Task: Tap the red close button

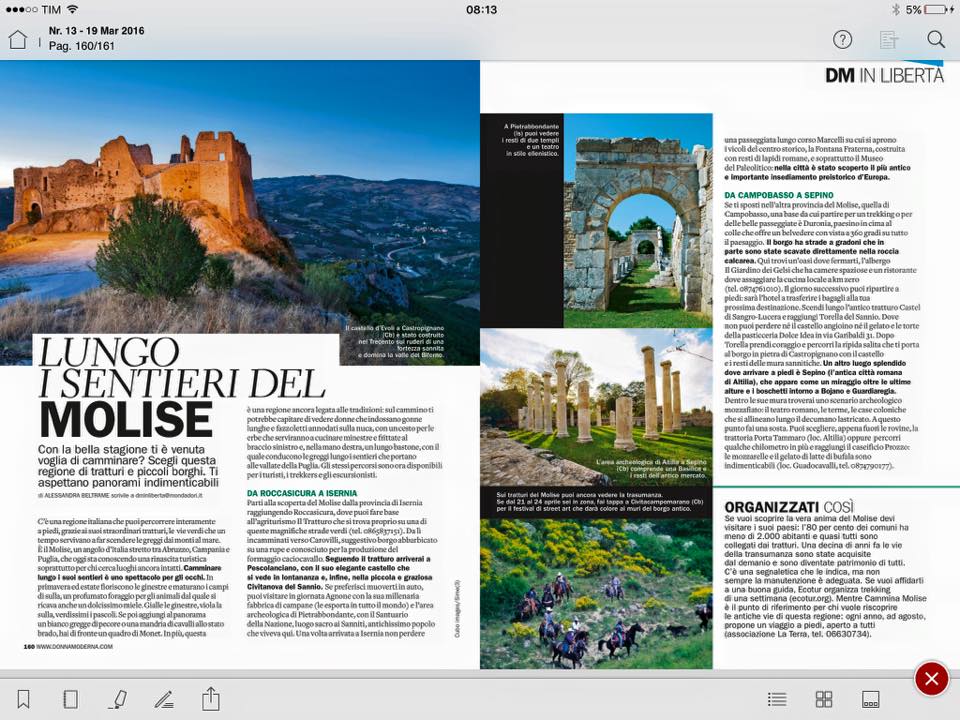Action: [931, 678]
